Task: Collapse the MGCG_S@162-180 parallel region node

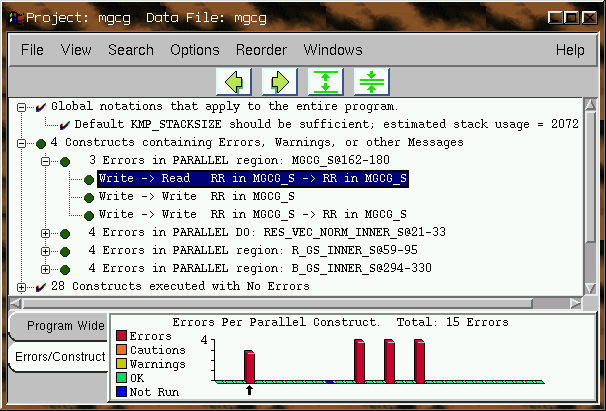Action: click(46, 161)
